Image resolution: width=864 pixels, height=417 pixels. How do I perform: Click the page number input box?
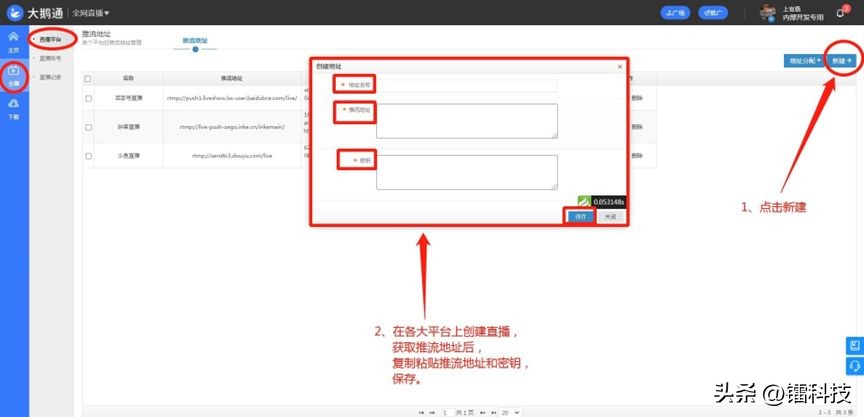pos(446,412)
